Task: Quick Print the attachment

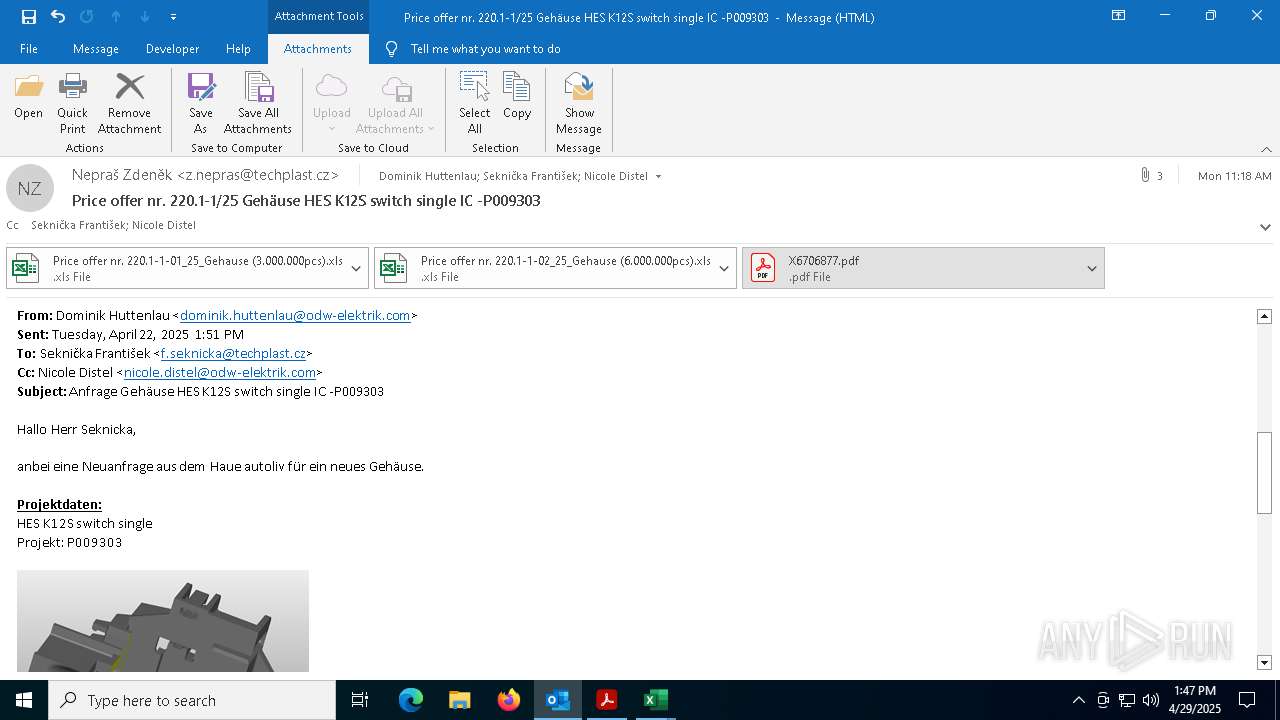Action: (72, 104)
